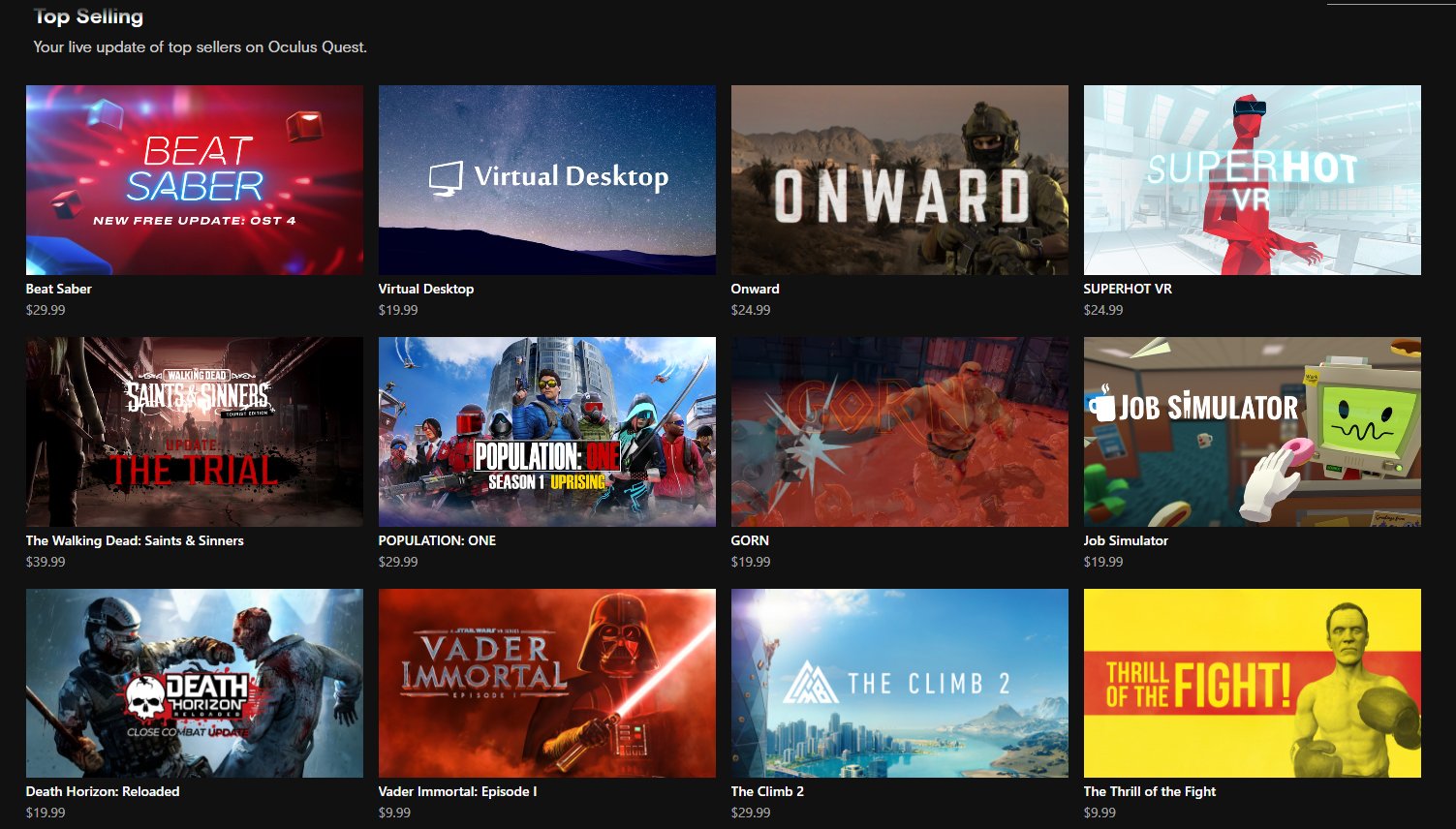Viewport: 1456px width, 829px height.
Task: Click the $19.99 price under Virtual Desktop
Action: [398, 310]
